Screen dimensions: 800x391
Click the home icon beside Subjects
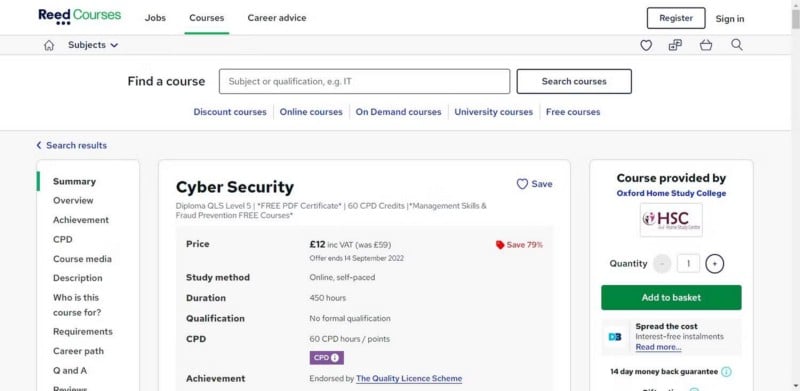pyautogui.click(x=49, y=45)
